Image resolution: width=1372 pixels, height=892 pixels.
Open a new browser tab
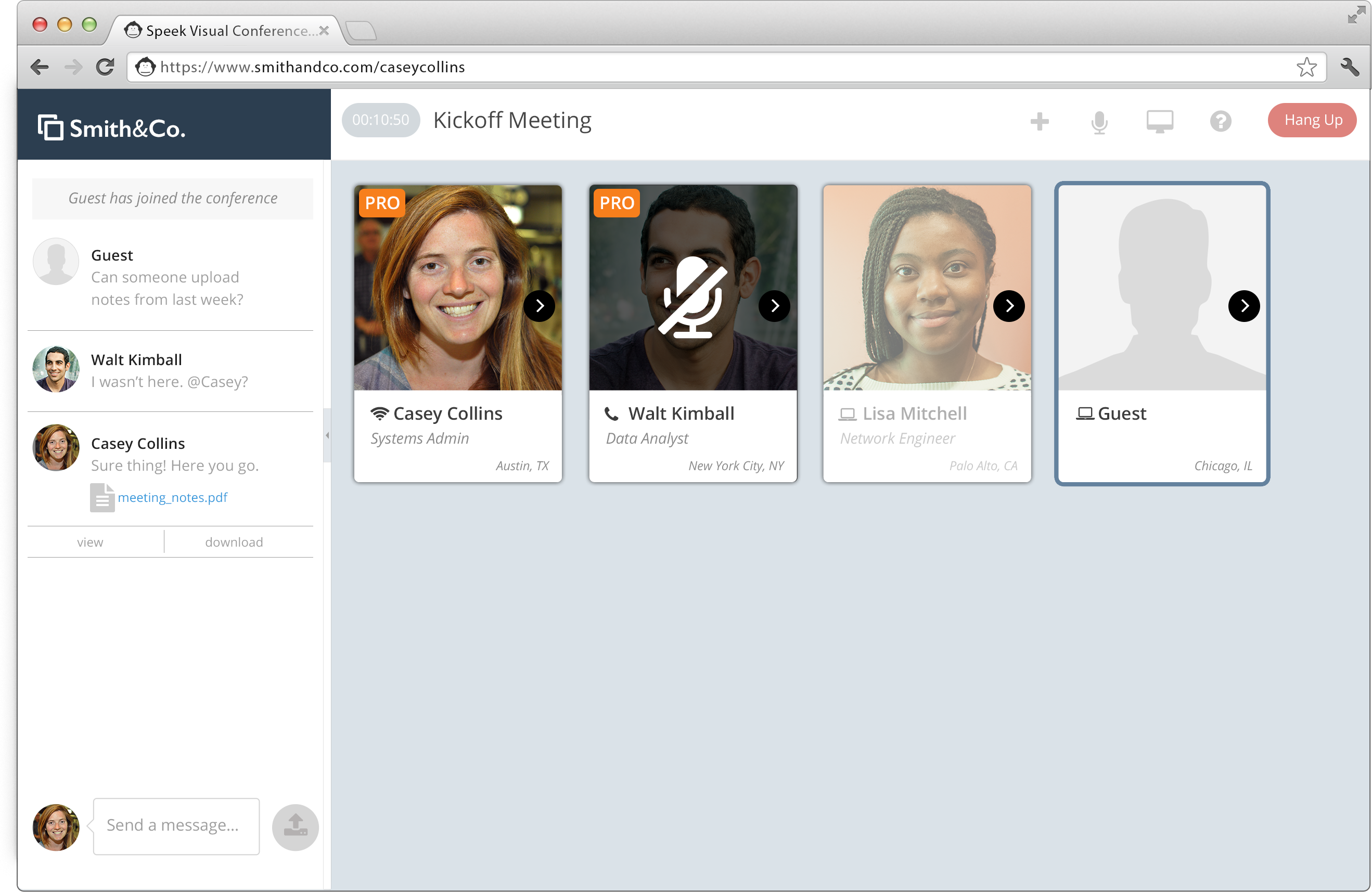click(x=362, y=31)
